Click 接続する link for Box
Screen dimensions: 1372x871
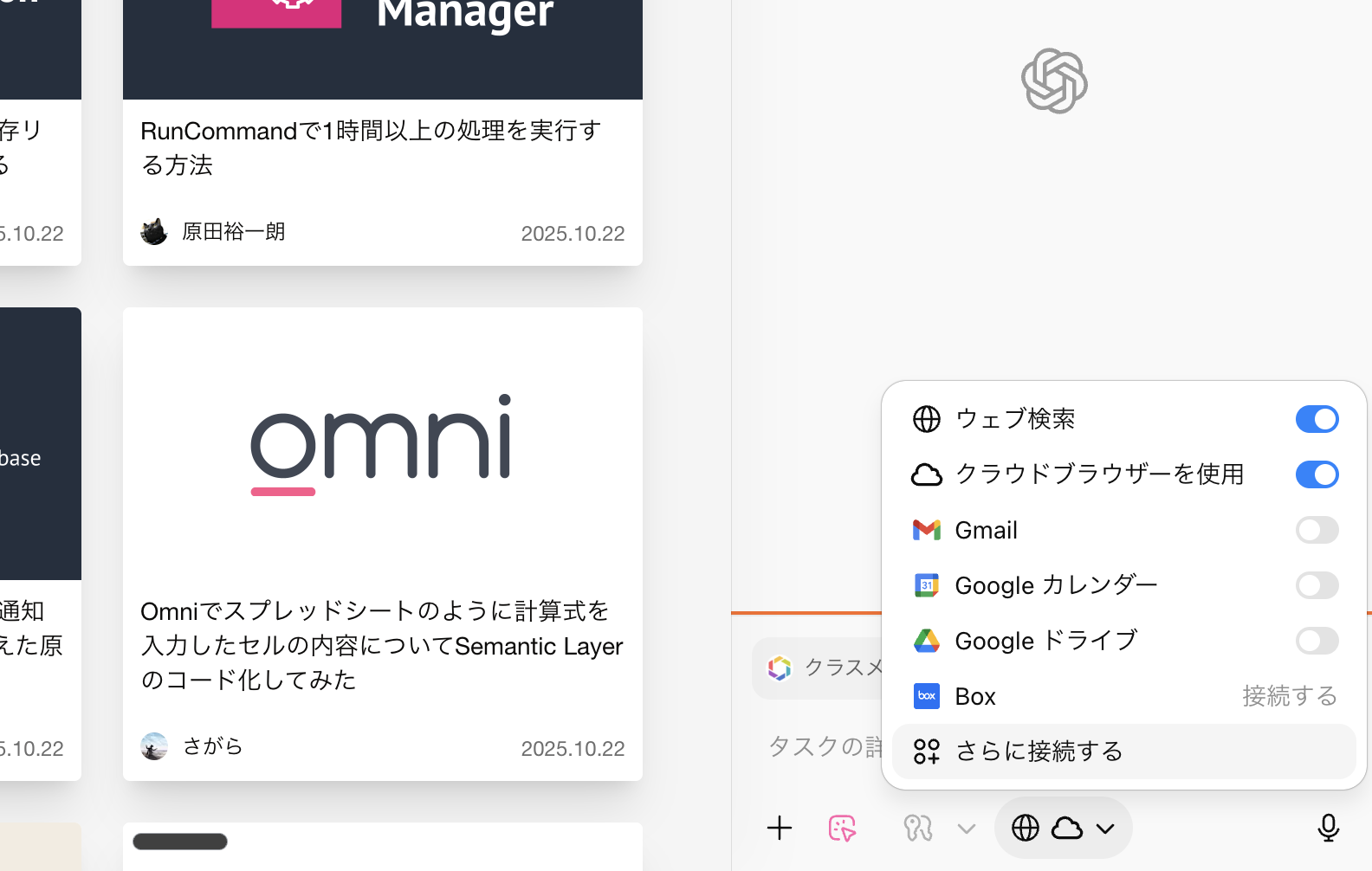1289,696
